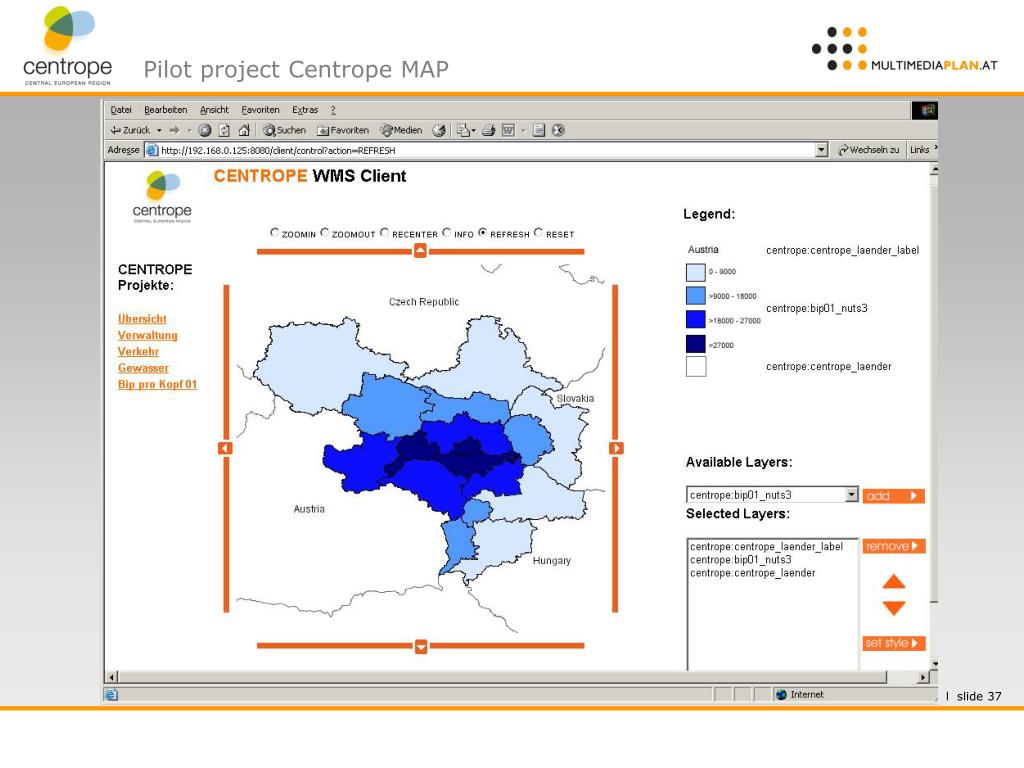1024x768 pixels.
Task: Click the dark blue >27000 legend swatch
Action: [696, 344]
